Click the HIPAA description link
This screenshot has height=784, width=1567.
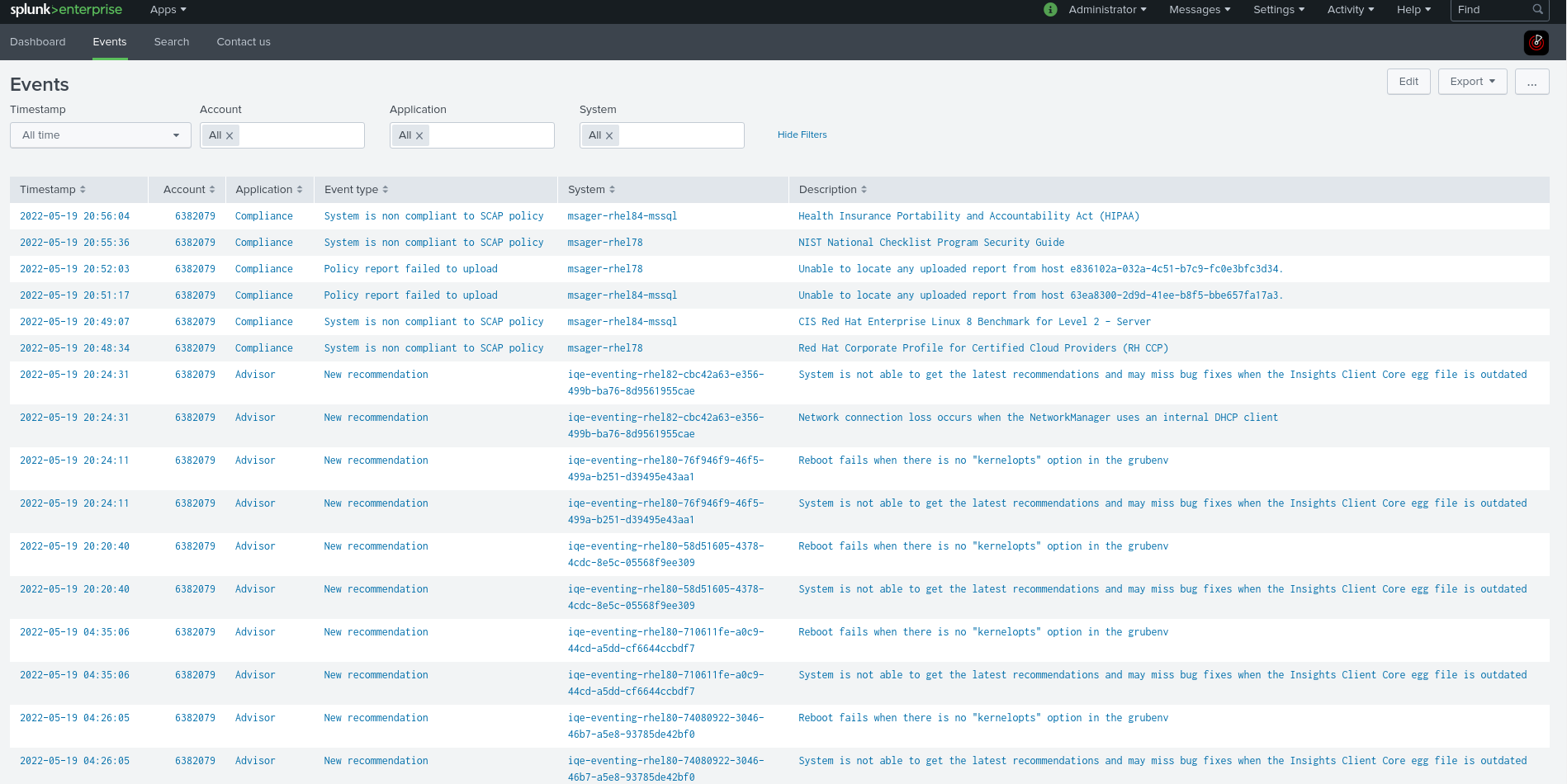(x=968, y=216)
